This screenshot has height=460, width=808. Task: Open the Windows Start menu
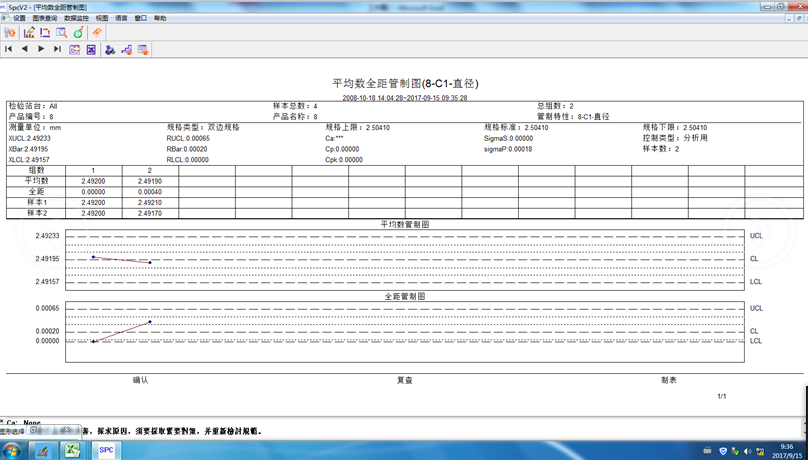[x=11, y=450]
